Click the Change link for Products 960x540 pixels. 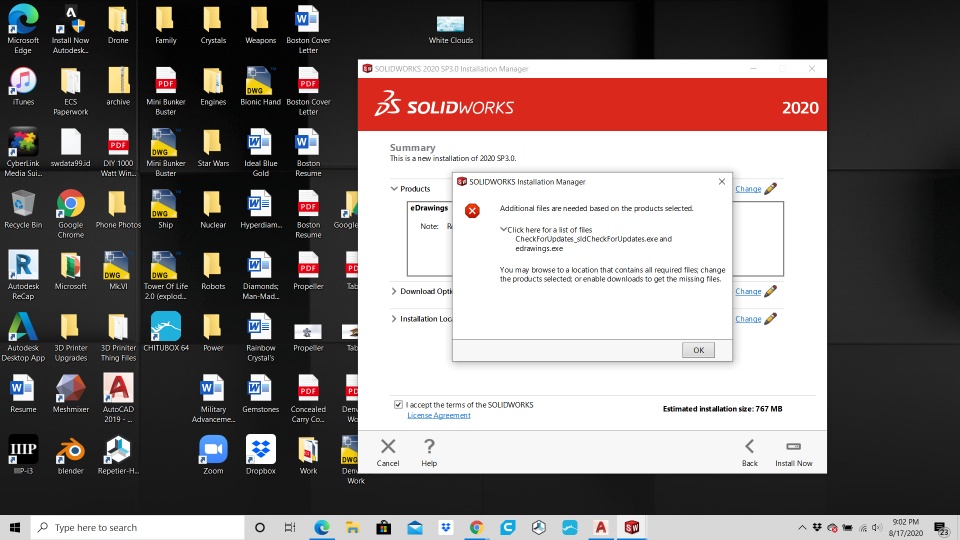tap(748, 189)
